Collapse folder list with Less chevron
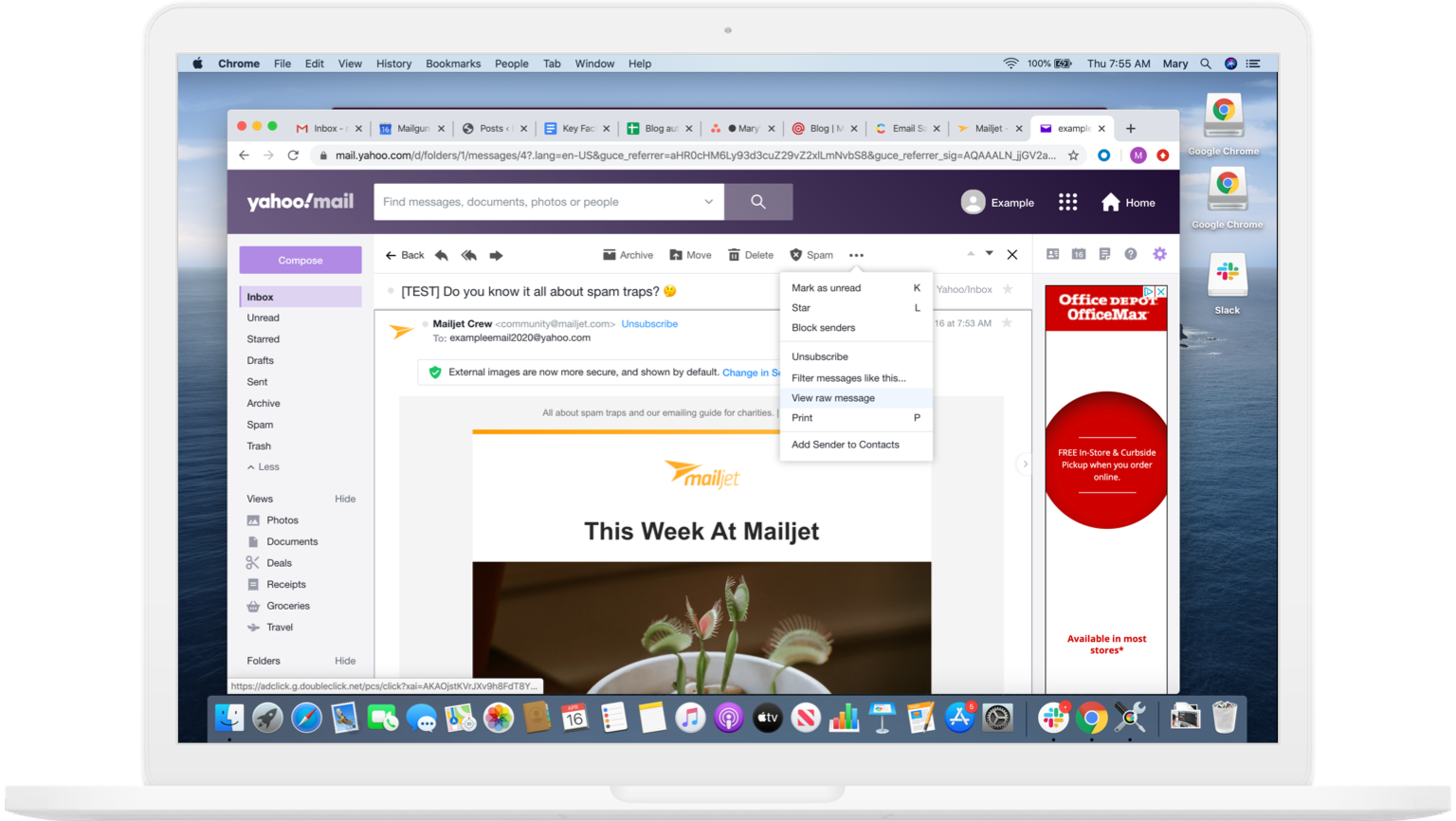Viewport: 1456px width, 821px height. pyautogui.click(x=263, y=466)
